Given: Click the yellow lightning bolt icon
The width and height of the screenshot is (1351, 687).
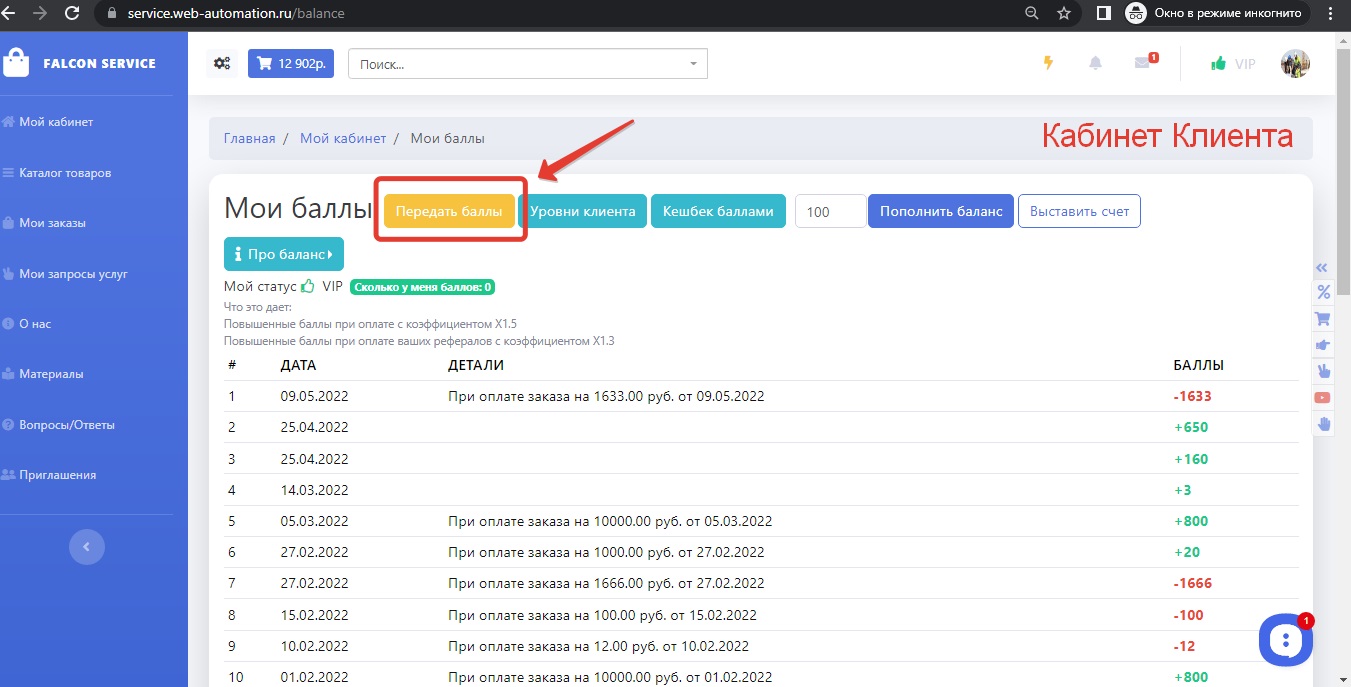Looking at the screenshot, I should 1048,63.
